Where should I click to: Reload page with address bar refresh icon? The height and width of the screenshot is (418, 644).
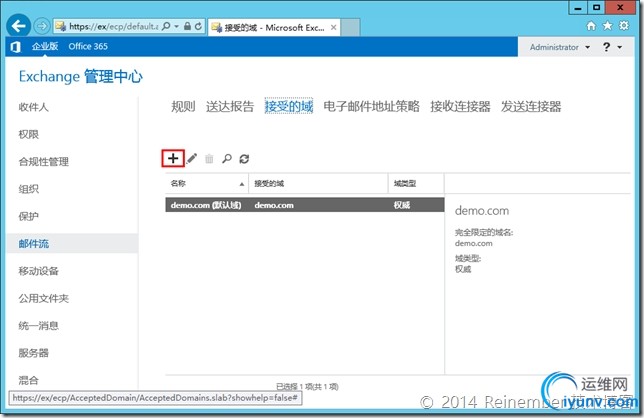[x=198, y=26]
